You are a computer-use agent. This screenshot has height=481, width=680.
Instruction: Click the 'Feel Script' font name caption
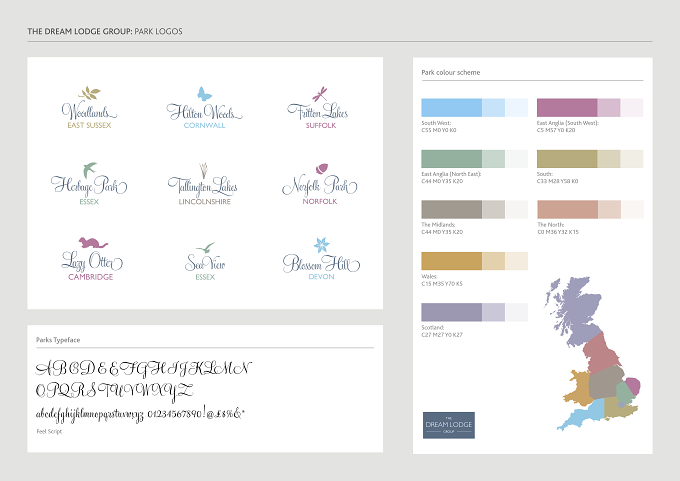49,431
